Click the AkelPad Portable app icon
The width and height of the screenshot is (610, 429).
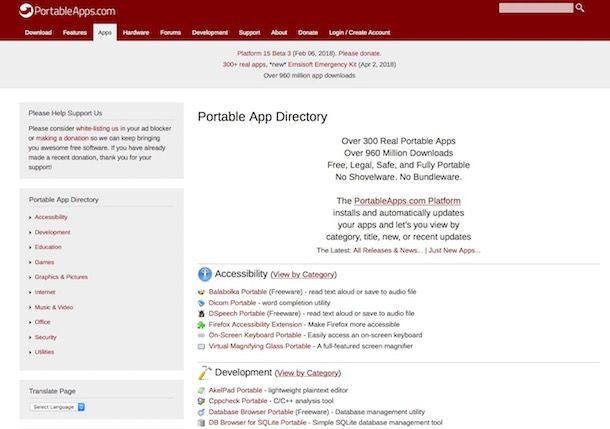pos(201,390)
